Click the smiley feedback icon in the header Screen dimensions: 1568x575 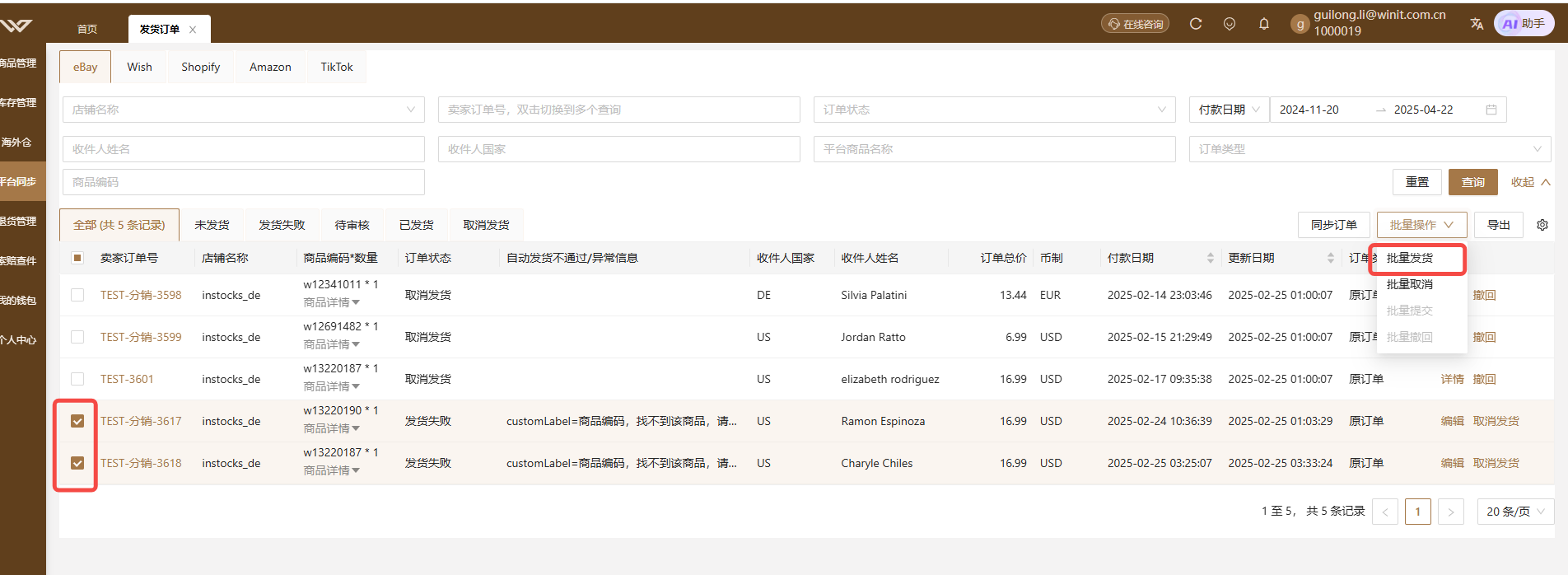(1230, 24)
